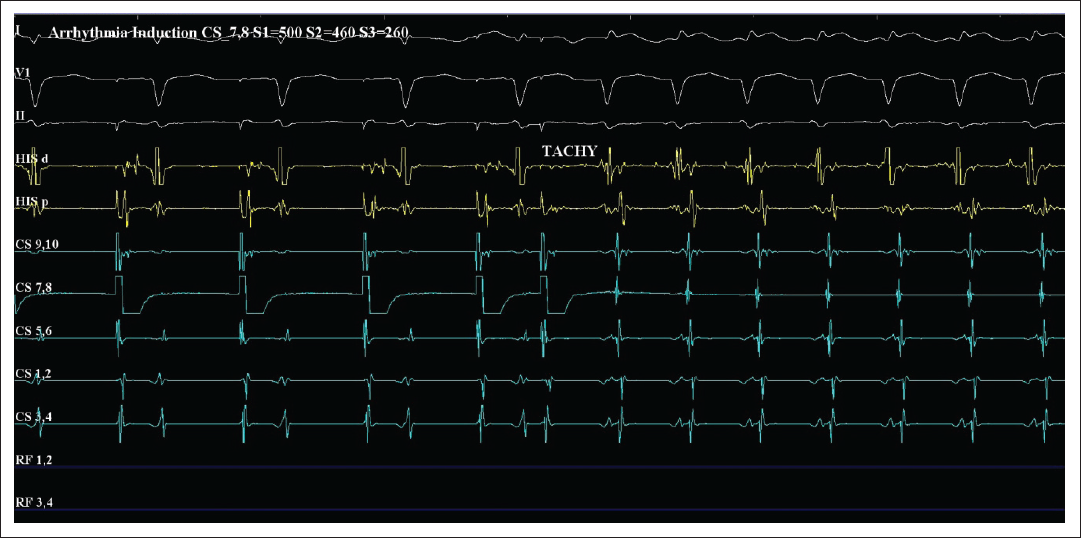Select the lead I channel label
This screenshot has width=1081, height=538.
17,30
